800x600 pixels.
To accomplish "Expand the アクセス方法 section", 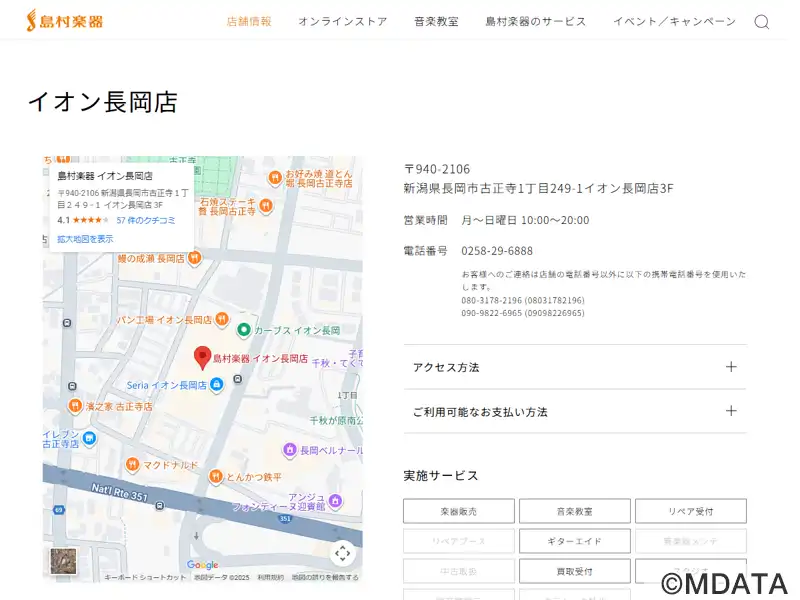I will point(575,367).
